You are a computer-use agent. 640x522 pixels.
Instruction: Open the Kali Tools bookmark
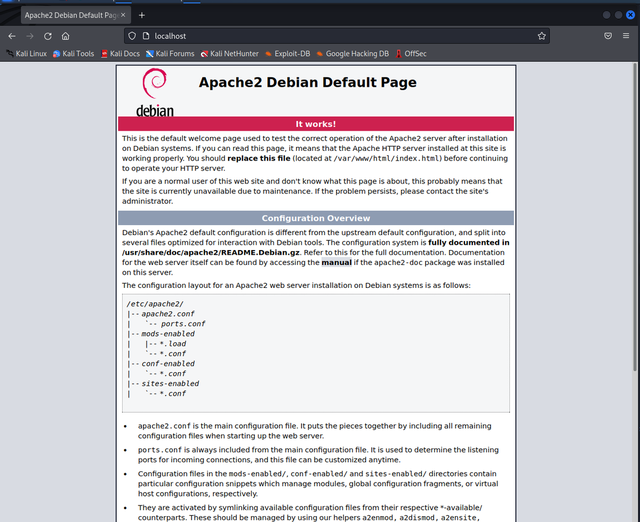pyautogui.click(x=73, y=53)
